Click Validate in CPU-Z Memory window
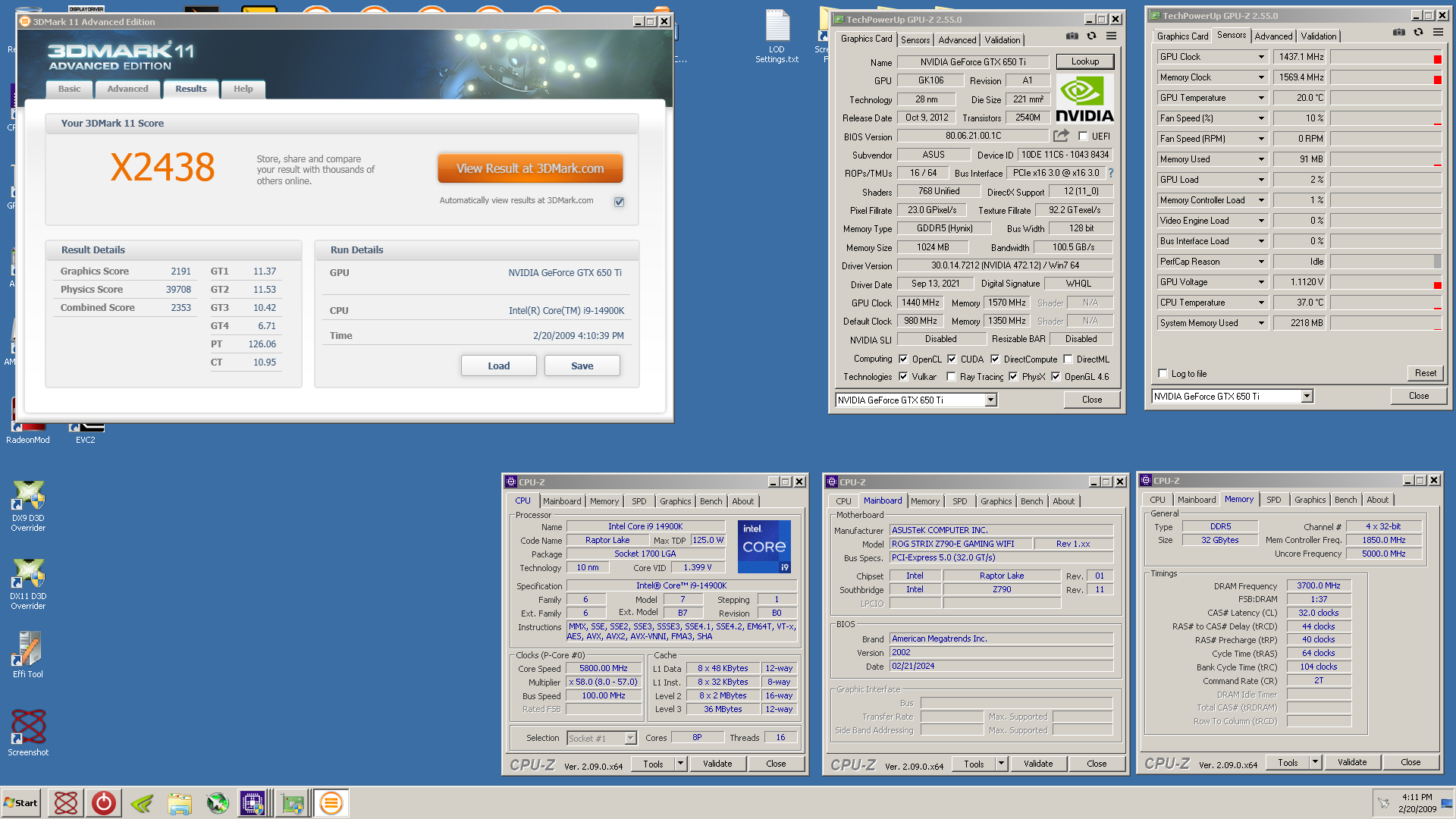Viewport: 1456px width, 819px height. [1352, 762]
